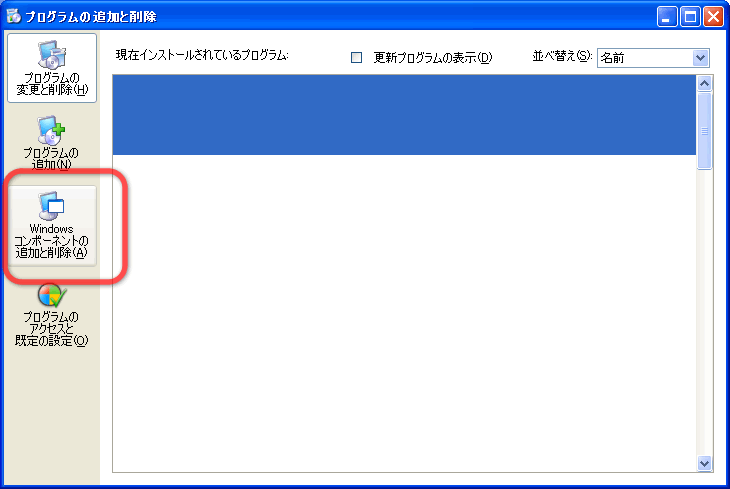Image resolution: width=730 pixels, height=489 pixels.
Task: Open プログラムのアクセスと既定の設定 icon
Action: [x=52, y=296]
